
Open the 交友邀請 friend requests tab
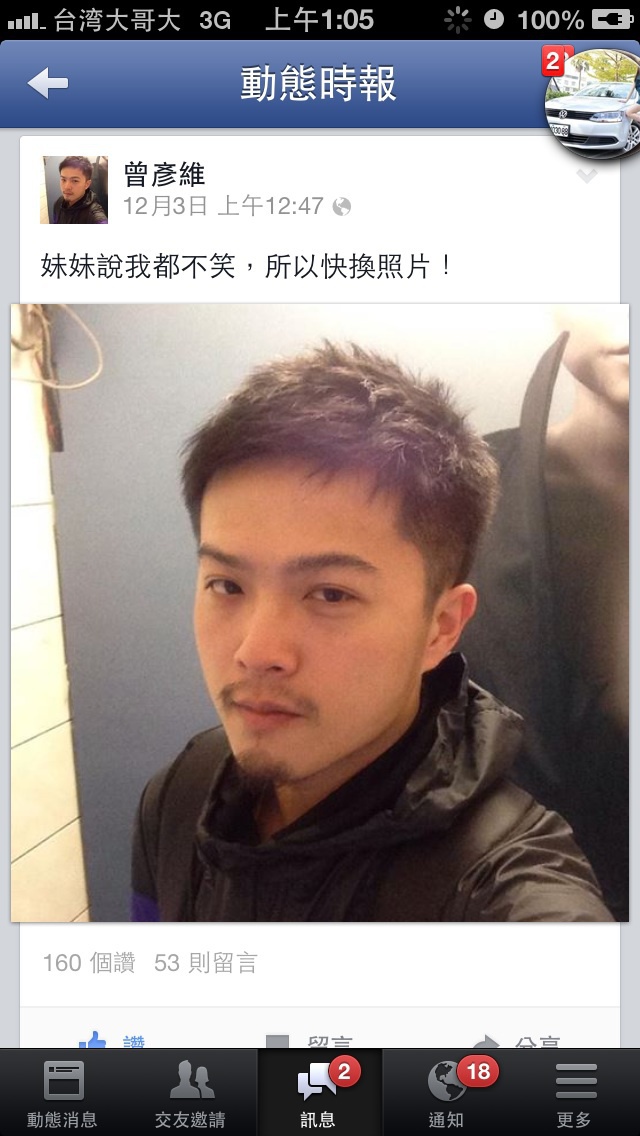(191, 1093)
